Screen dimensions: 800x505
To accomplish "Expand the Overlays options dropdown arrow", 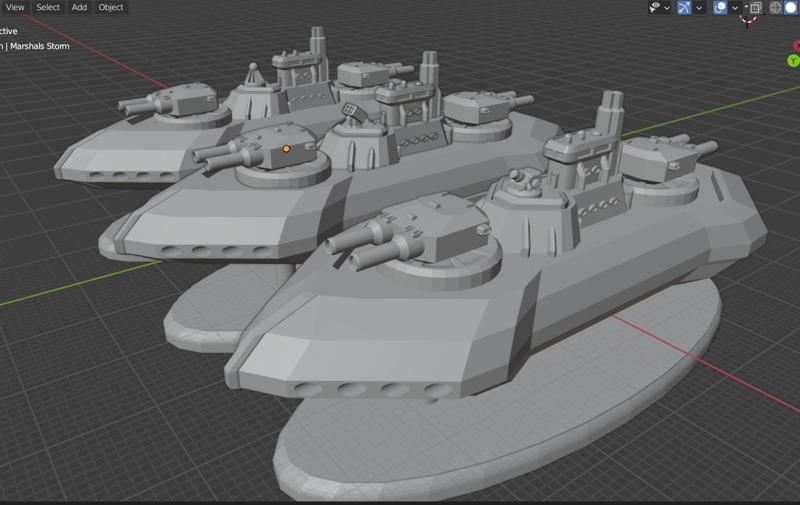I will click(x=735, y=8).
